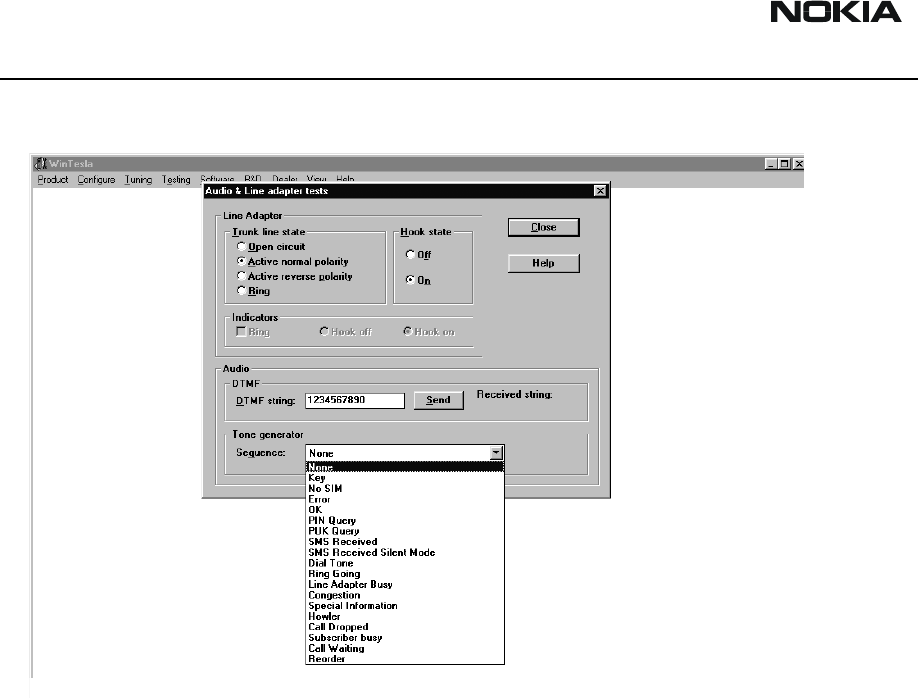Pick Congestion from sequence list
918x698 pixels.
pos(405,595)
